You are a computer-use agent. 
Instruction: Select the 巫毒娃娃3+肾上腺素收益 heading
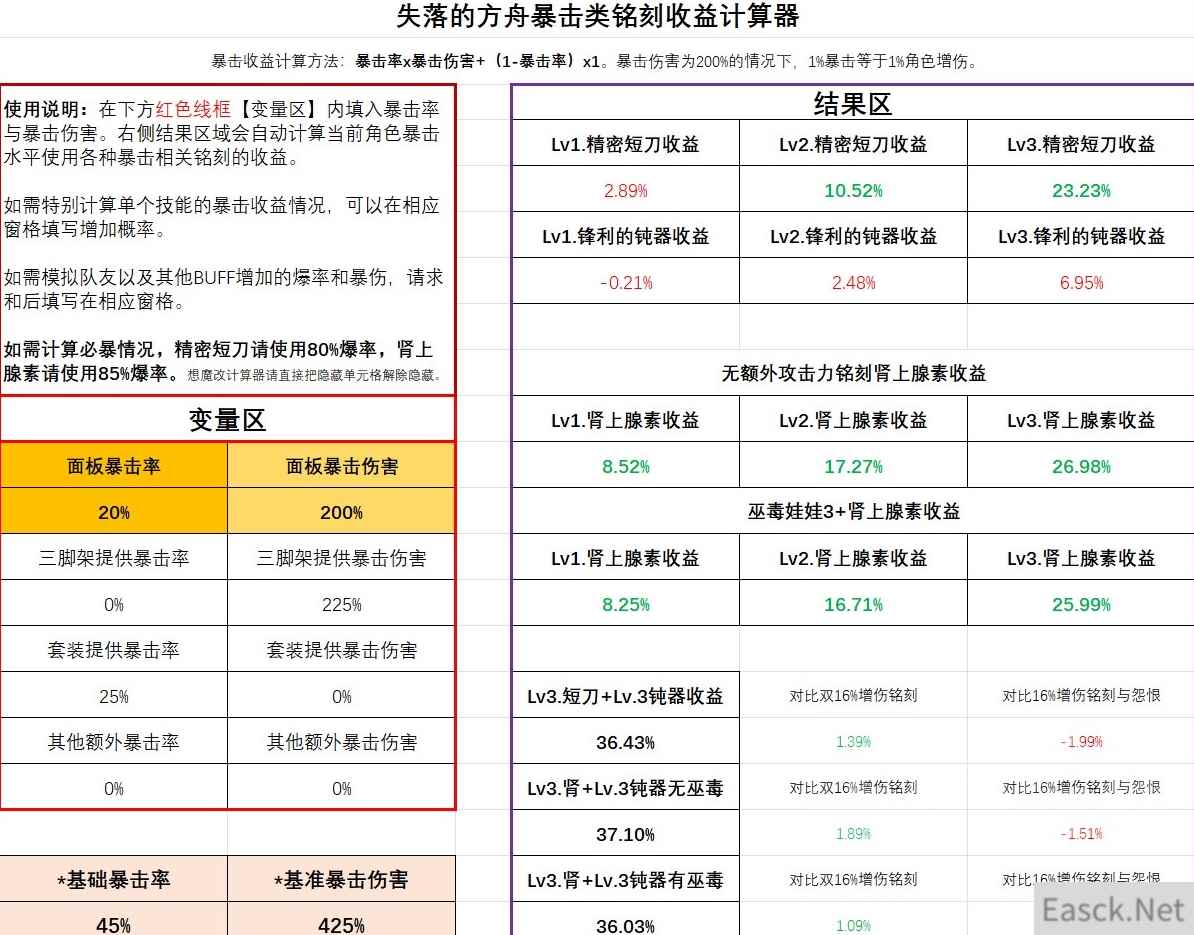click(853, 511)
